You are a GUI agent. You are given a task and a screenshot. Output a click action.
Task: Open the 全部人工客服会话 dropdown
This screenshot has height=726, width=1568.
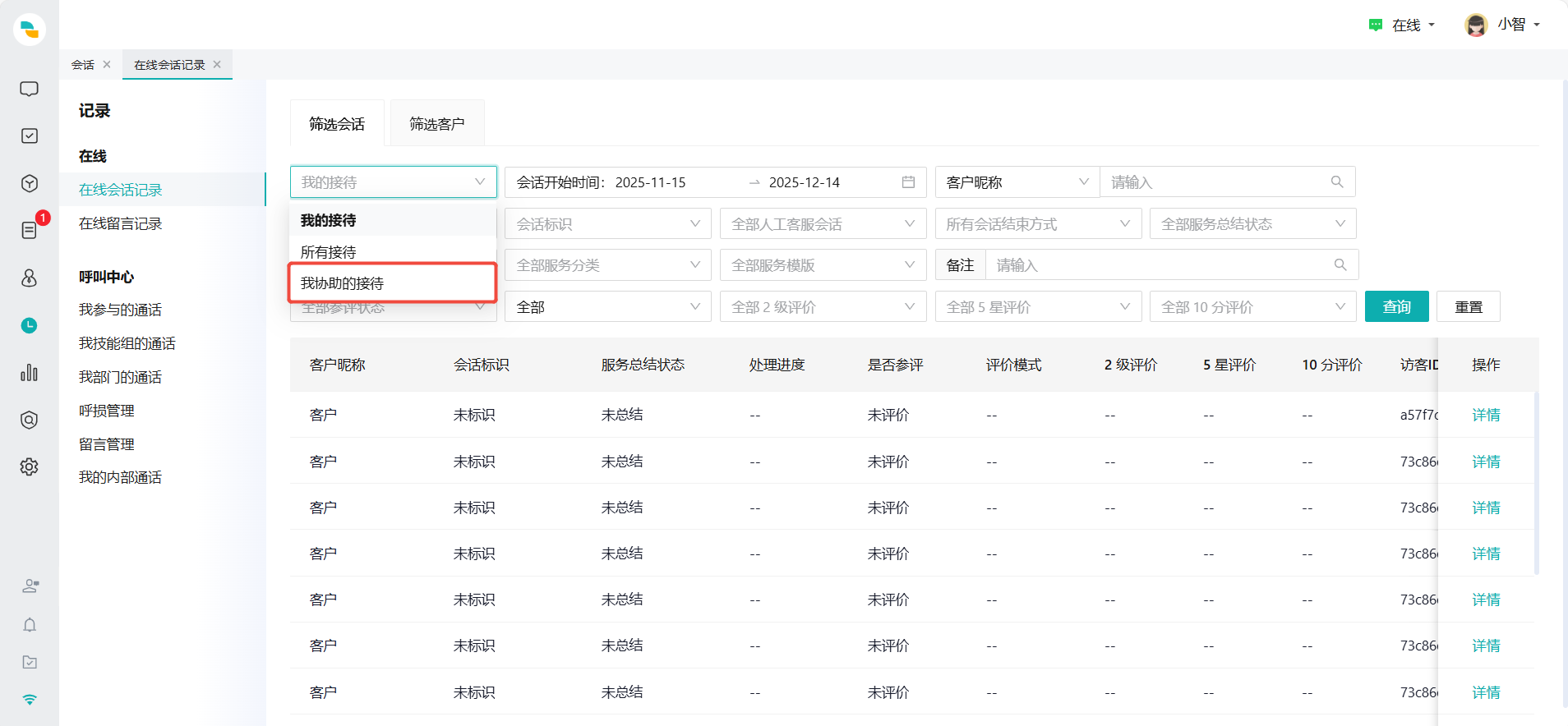(823, 224)
